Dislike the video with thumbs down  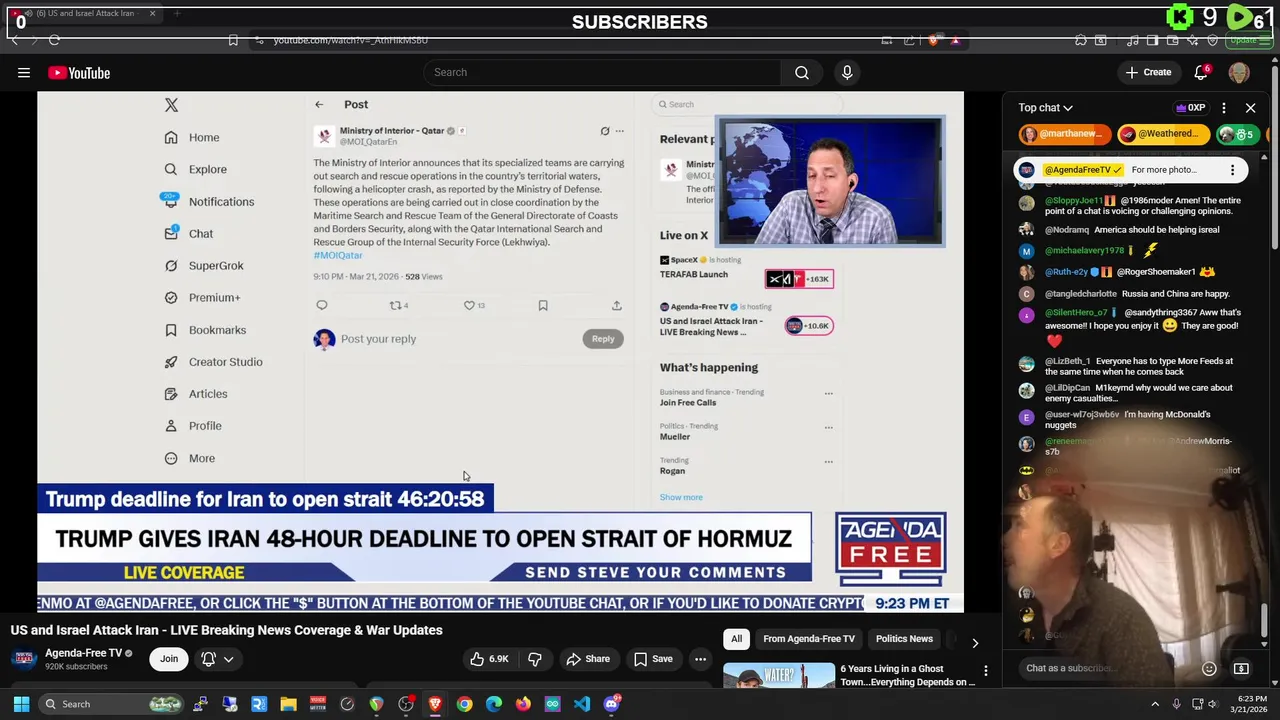[x=535, y=659]
